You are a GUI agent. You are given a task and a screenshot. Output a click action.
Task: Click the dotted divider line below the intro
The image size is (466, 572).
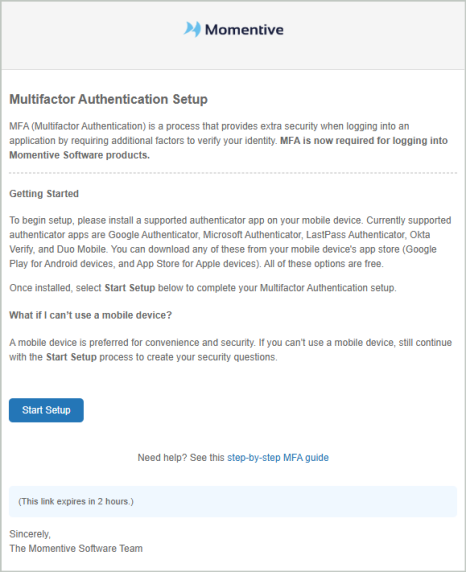pos(233,173)
